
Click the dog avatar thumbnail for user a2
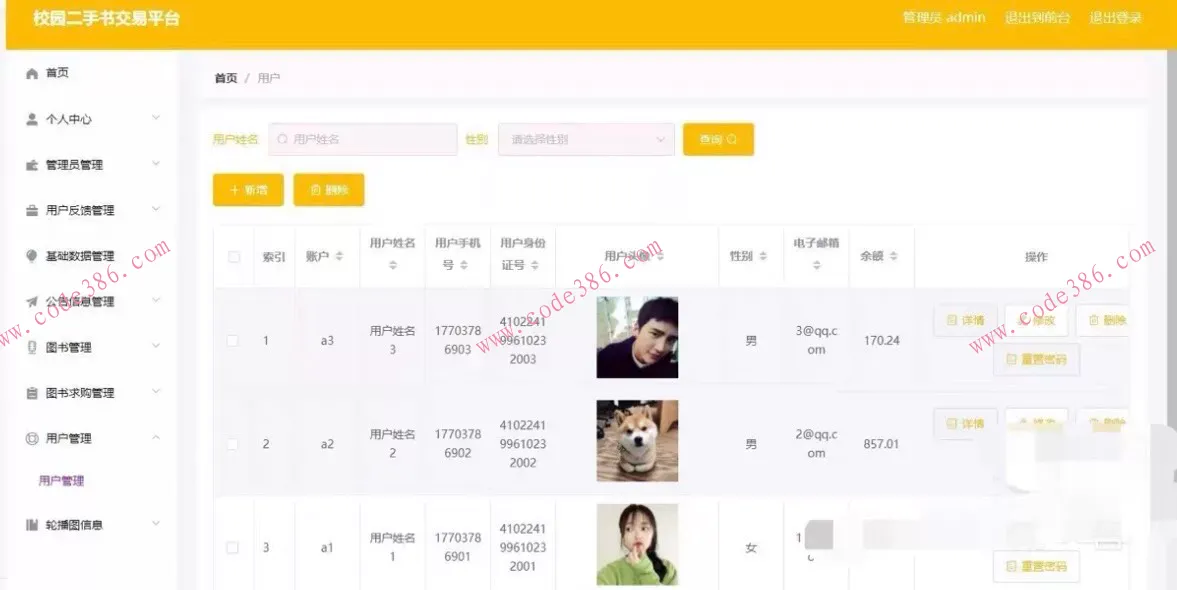point(638,441)
